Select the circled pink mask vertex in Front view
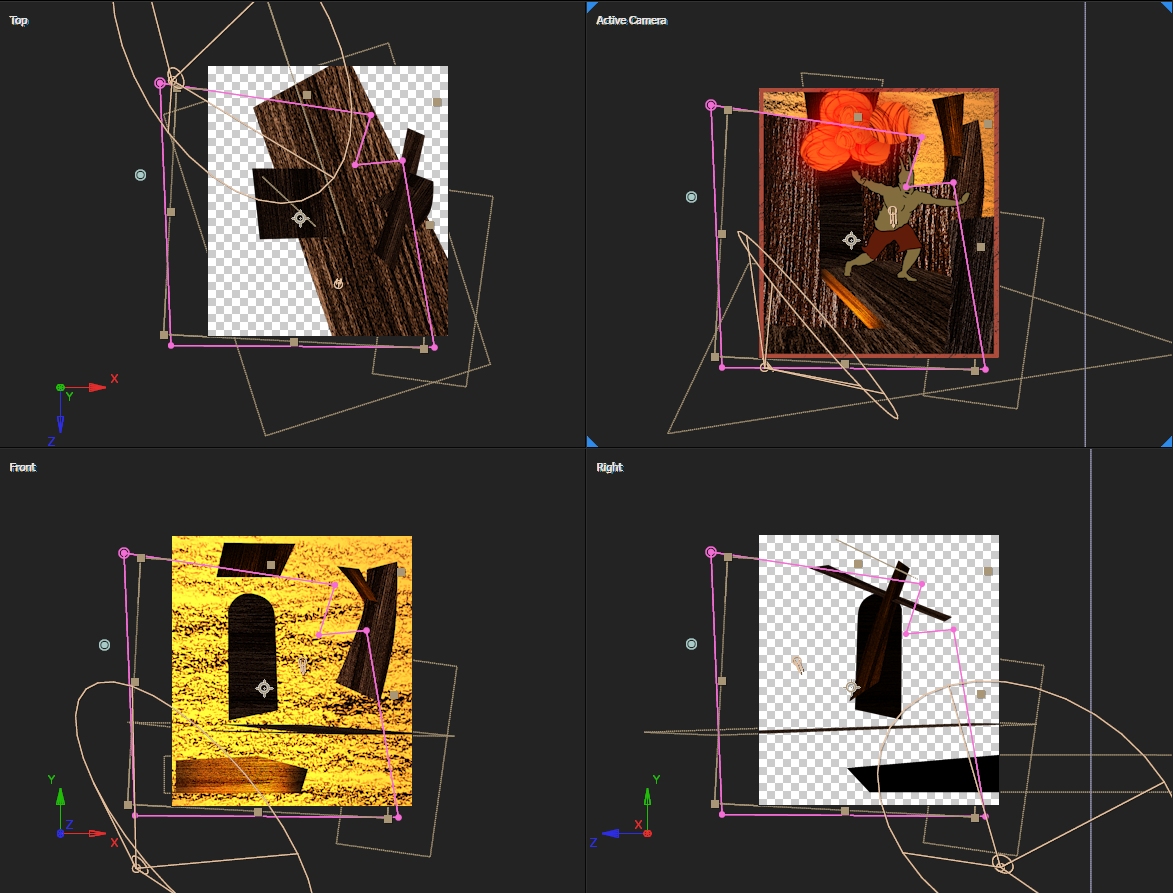 [124, 553]
